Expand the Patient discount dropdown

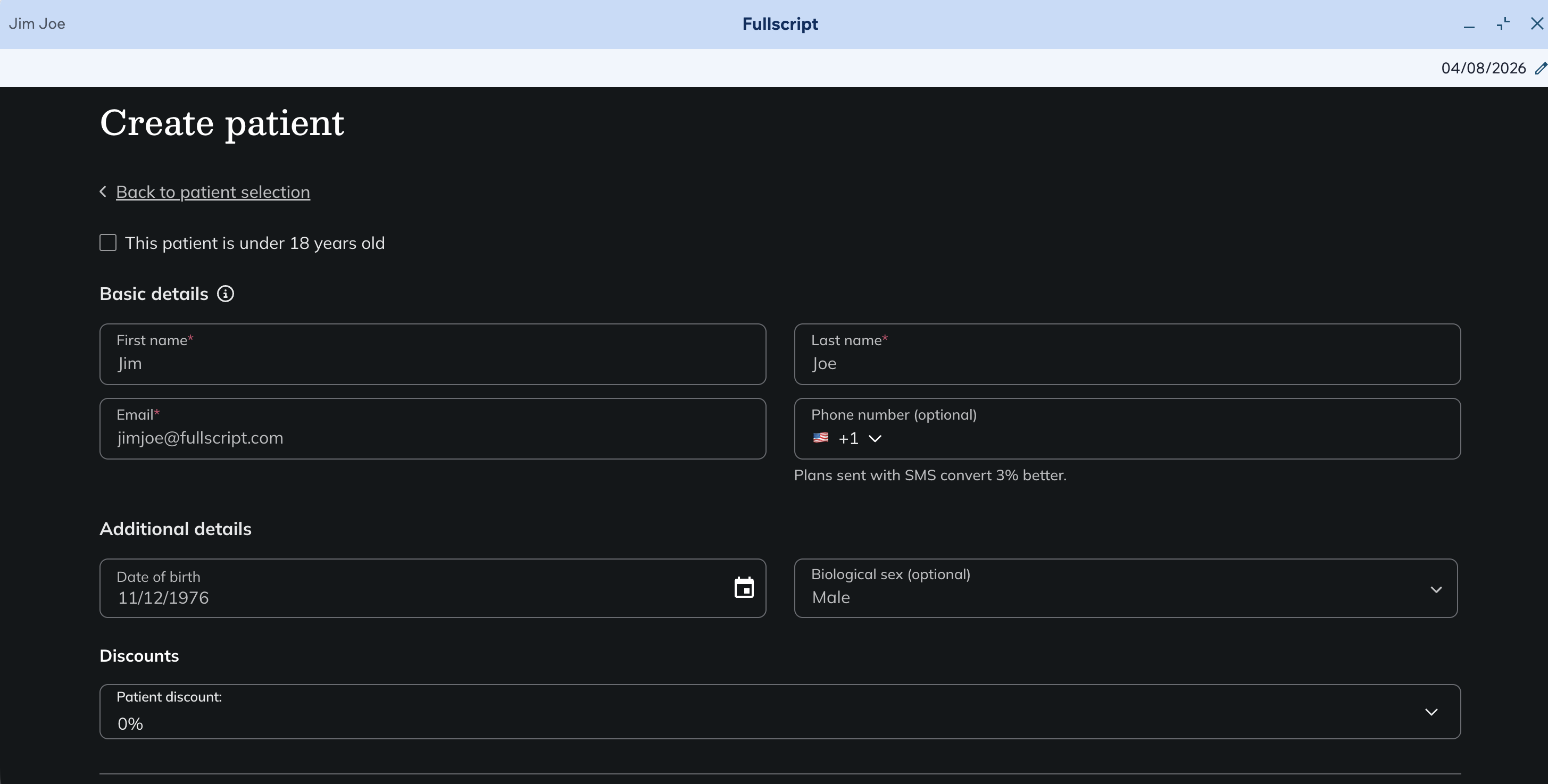pos(1431,712)
